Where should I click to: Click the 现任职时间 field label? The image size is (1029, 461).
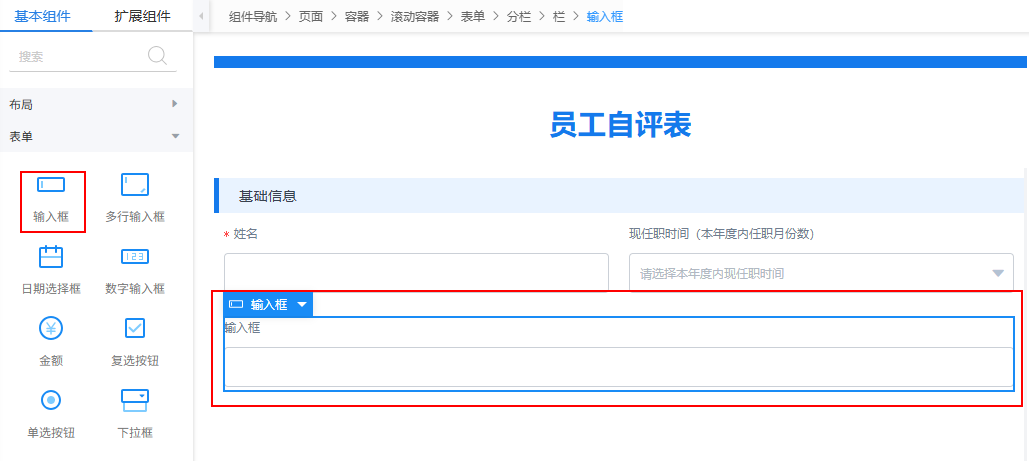[721, 234]
